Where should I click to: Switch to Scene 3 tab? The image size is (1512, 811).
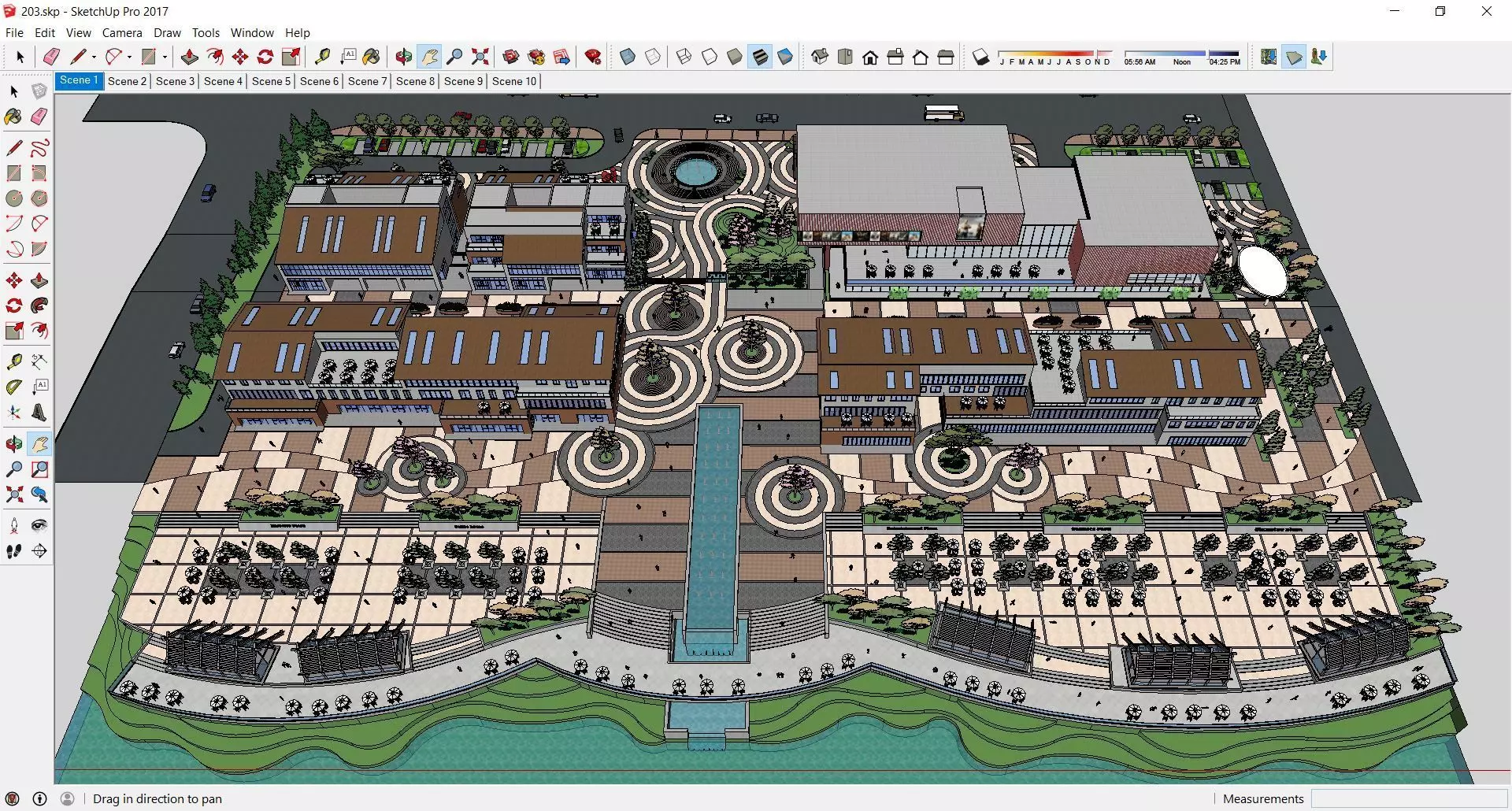point(175,81)
